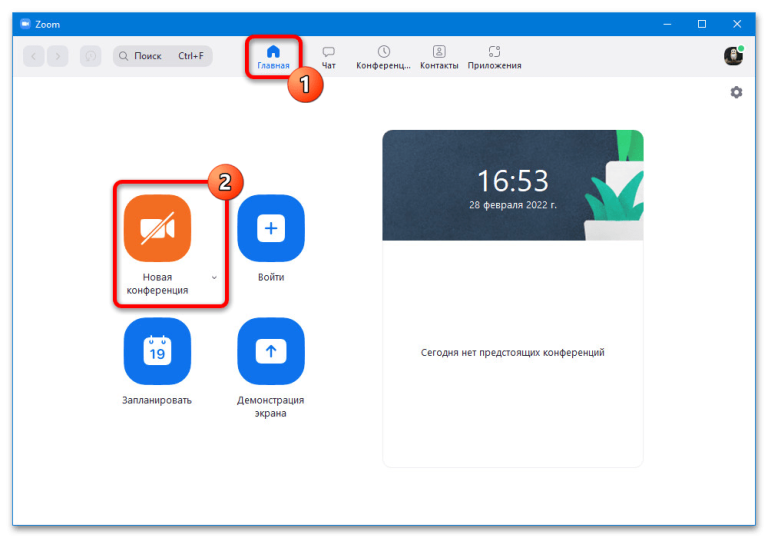Image resolution: width=768 pixels, height=538 pixels.
Task: Switch to the Контакты tab
Action: 439,57
